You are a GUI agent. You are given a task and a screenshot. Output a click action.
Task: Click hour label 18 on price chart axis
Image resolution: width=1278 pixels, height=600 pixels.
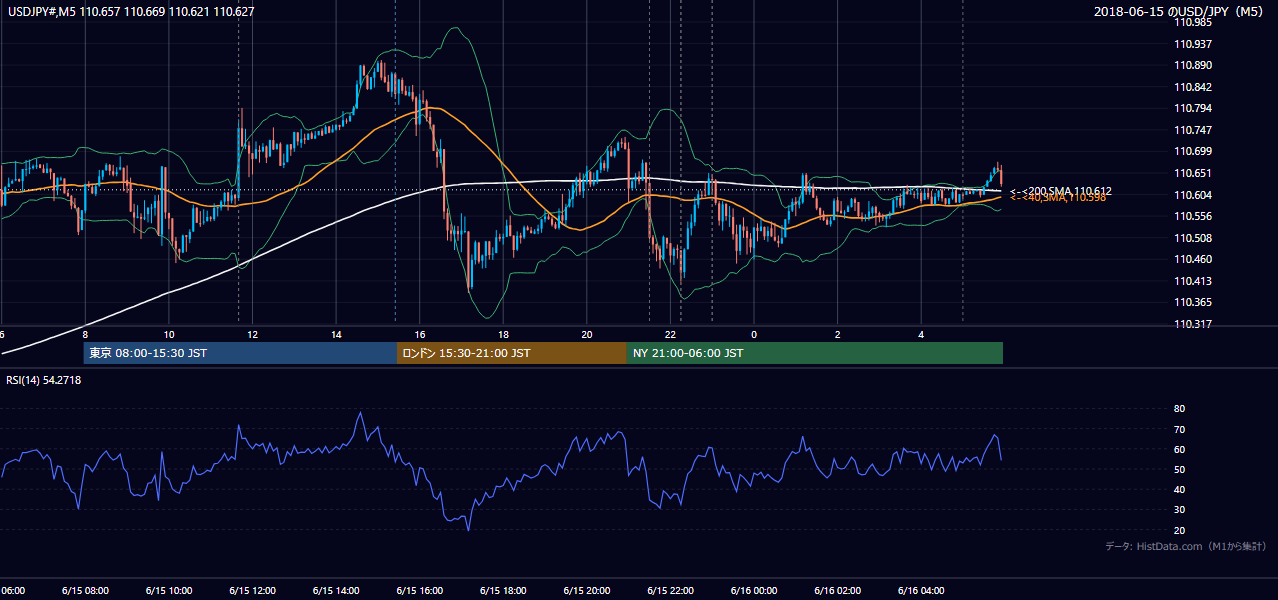[504, 334]
